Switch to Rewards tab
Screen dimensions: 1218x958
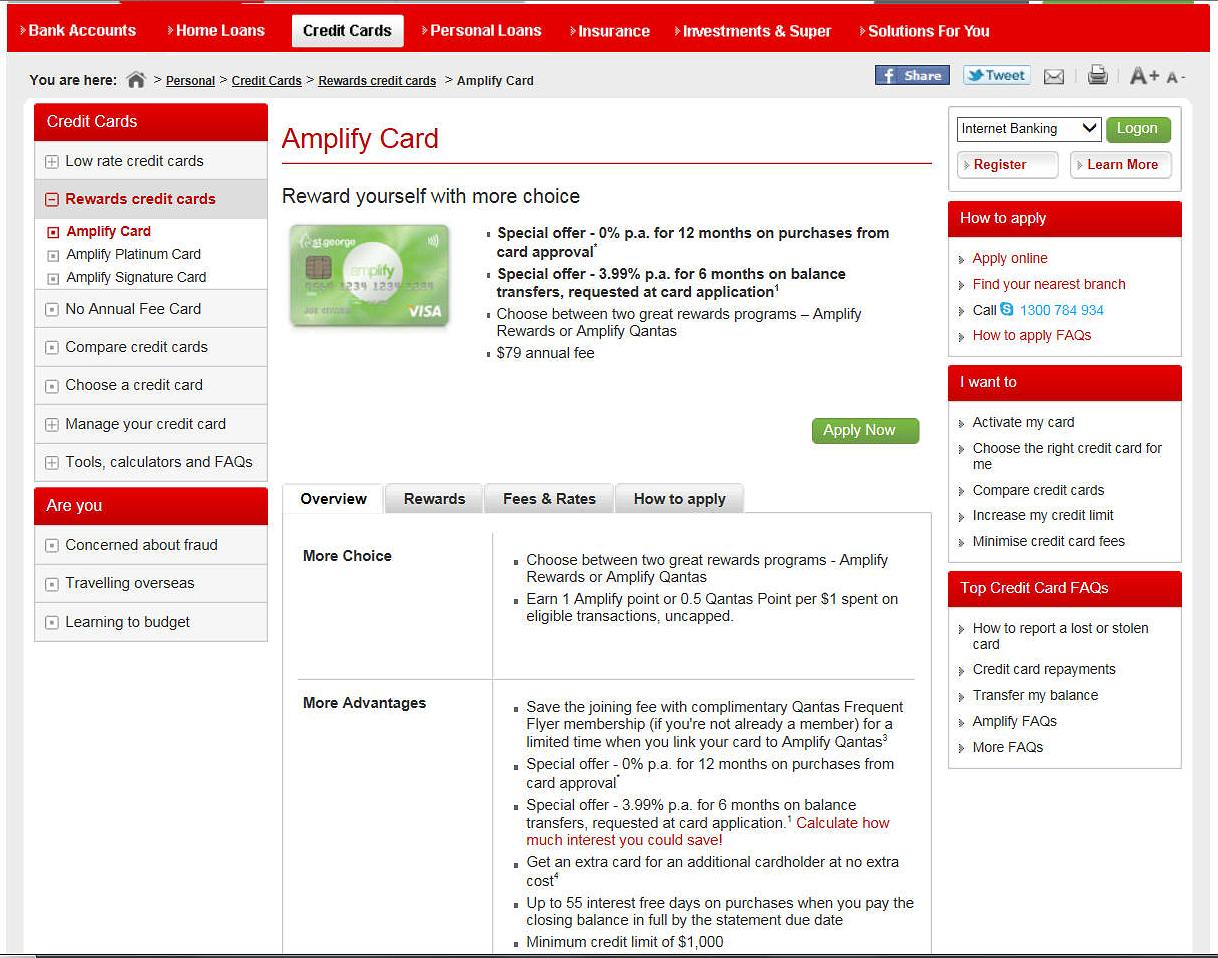[434, 499]
